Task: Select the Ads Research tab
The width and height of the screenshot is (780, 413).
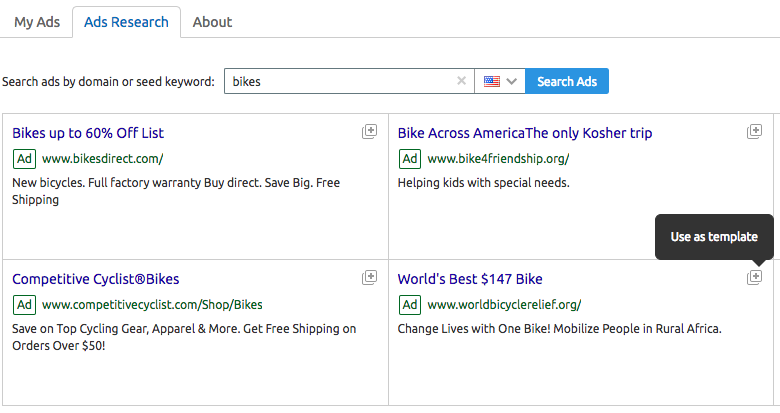Action: click(126, 22)
